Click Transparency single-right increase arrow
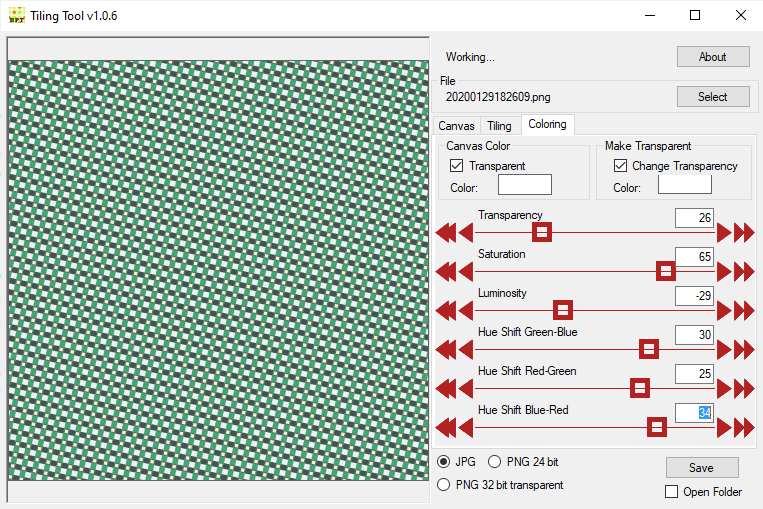Screen dimensions: 763x509 pos(724,233)
